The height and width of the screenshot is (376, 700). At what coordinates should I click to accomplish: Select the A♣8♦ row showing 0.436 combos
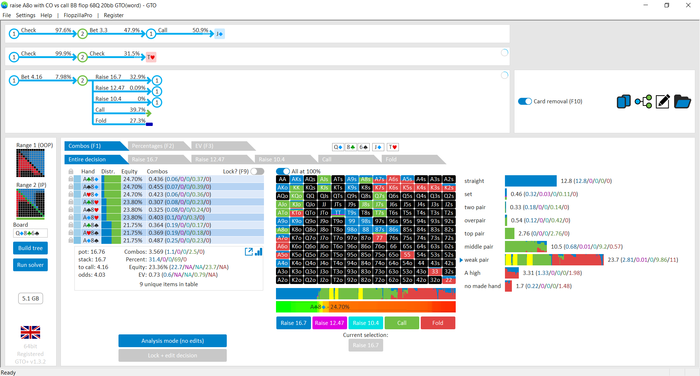coord(169,179)
